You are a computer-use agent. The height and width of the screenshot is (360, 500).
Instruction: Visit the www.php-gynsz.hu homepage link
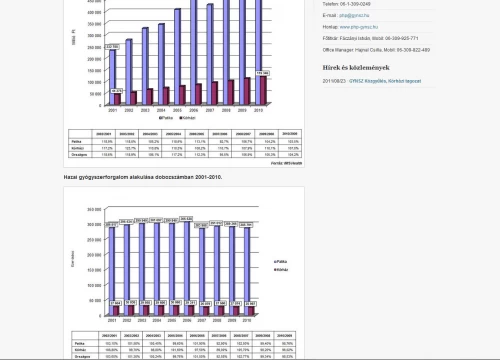359,27
